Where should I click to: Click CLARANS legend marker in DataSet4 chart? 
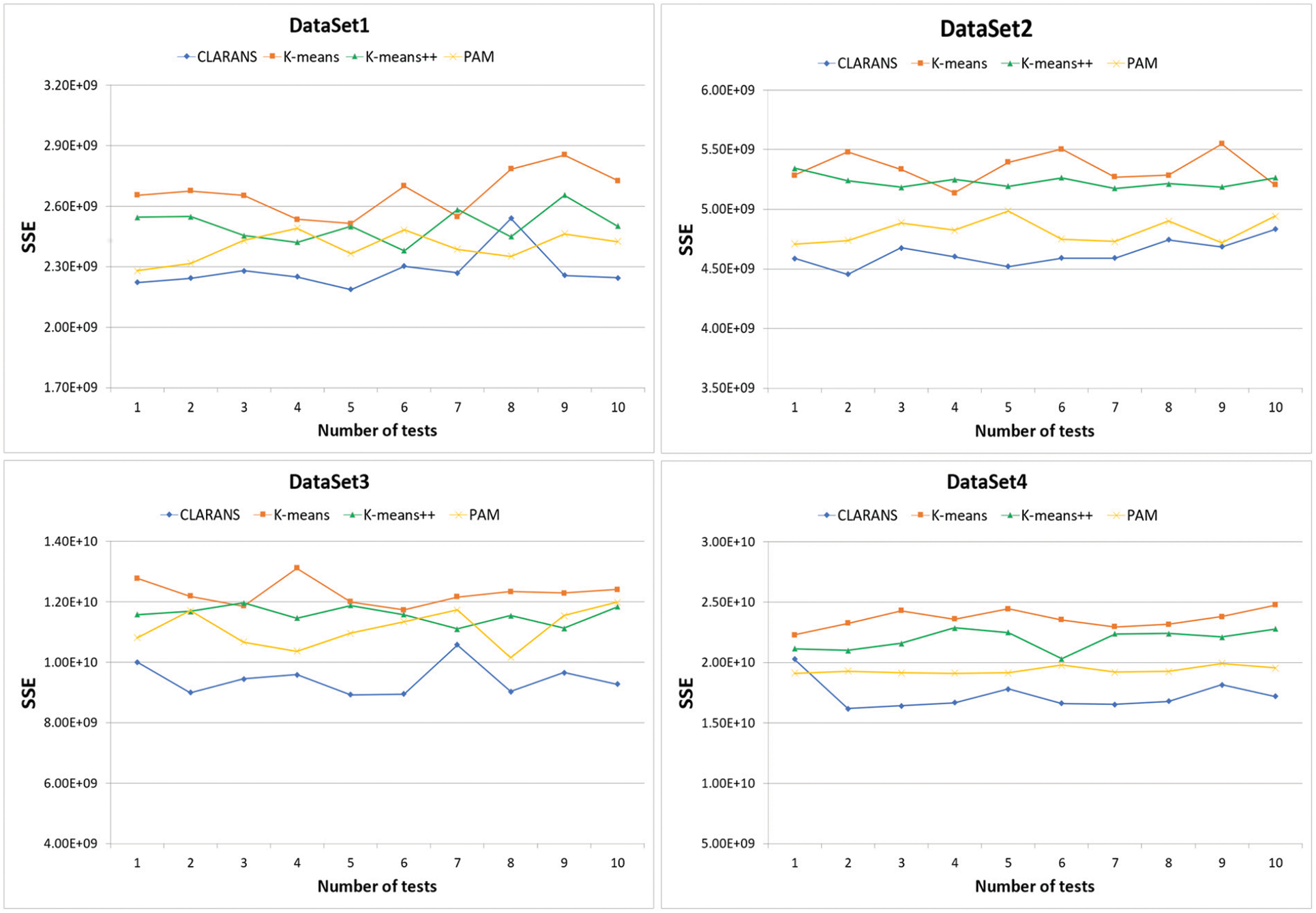[x=826, y=515]
